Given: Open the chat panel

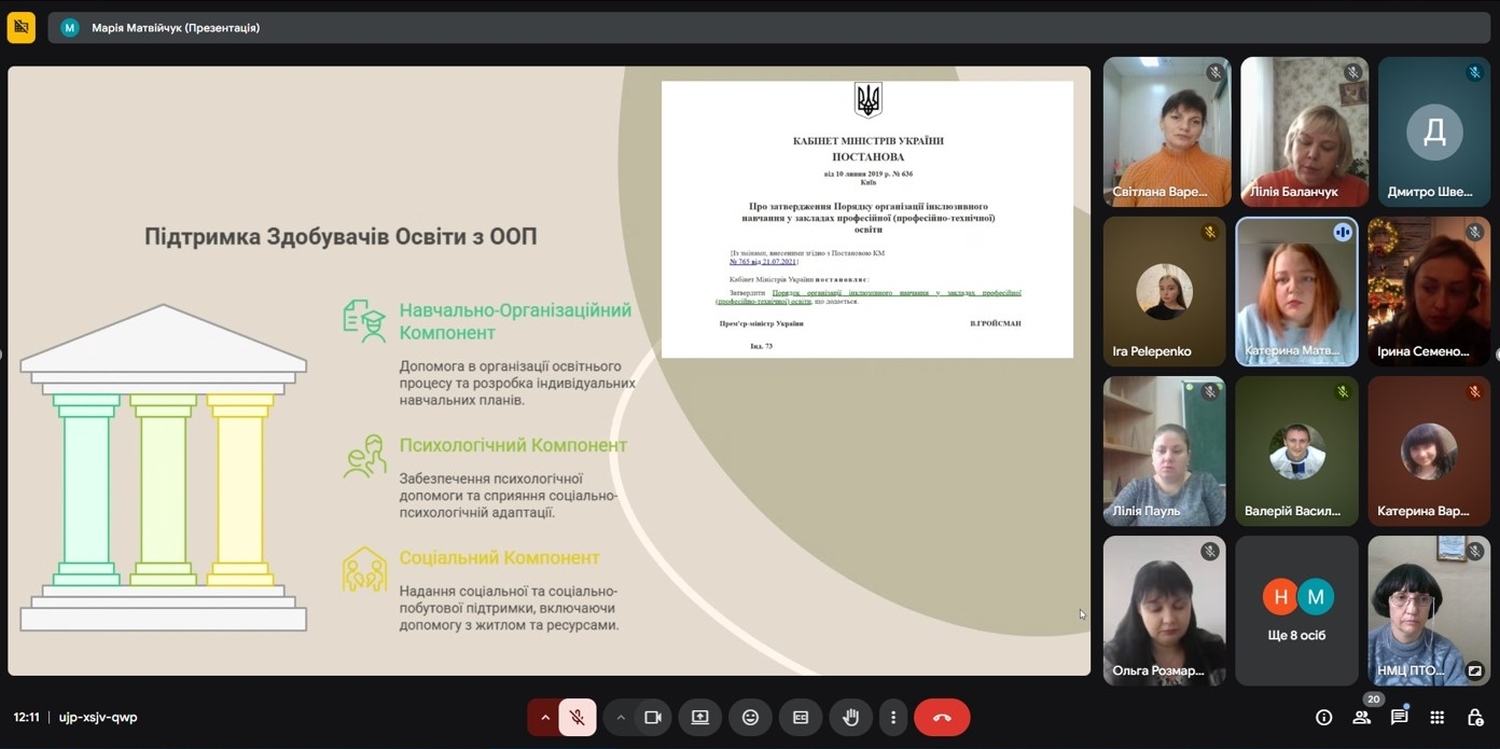Looking at the screenshot, I should point(1399,717).
